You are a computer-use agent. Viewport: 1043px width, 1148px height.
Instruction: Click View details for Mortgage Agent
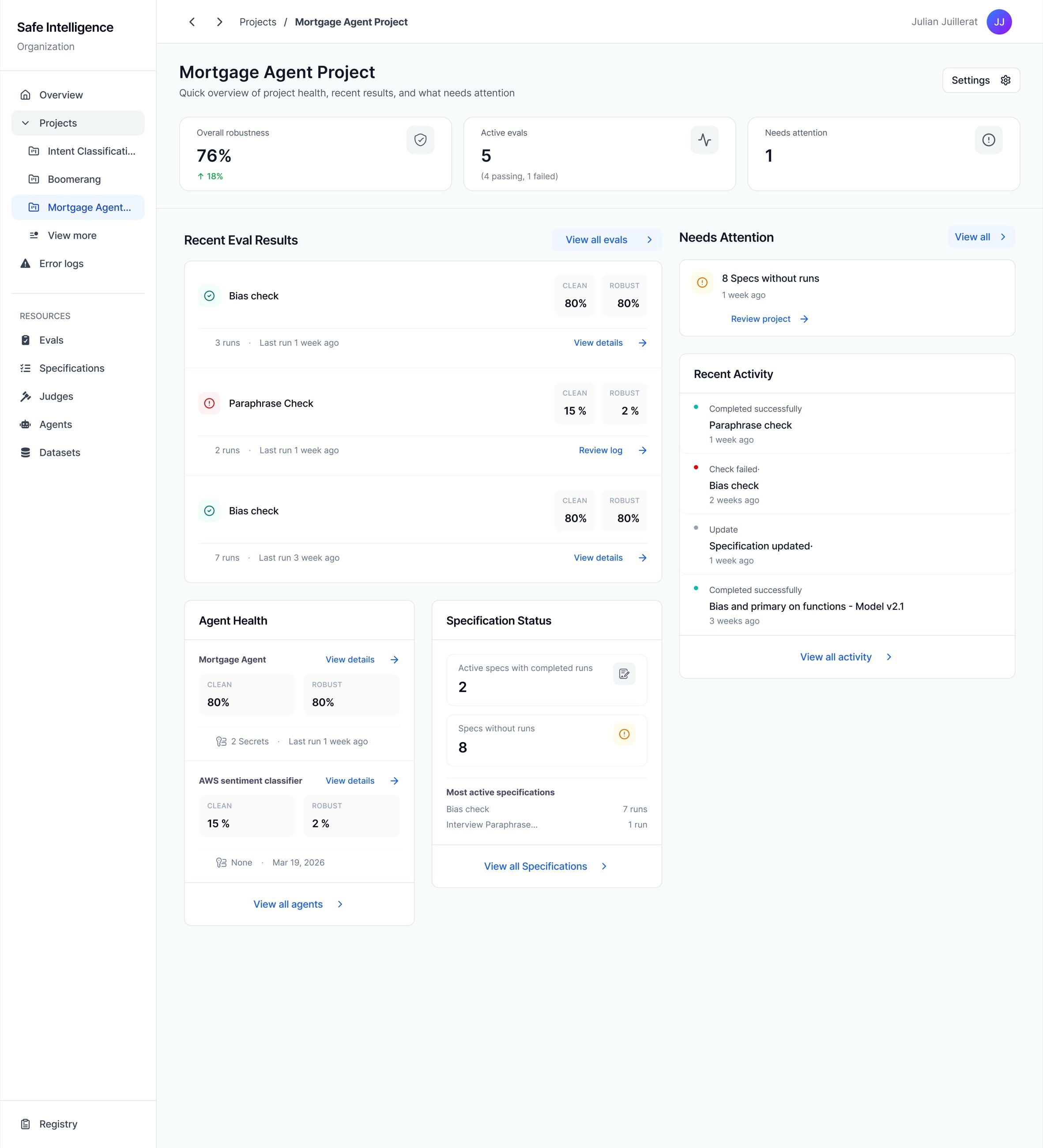click(362, 659)
